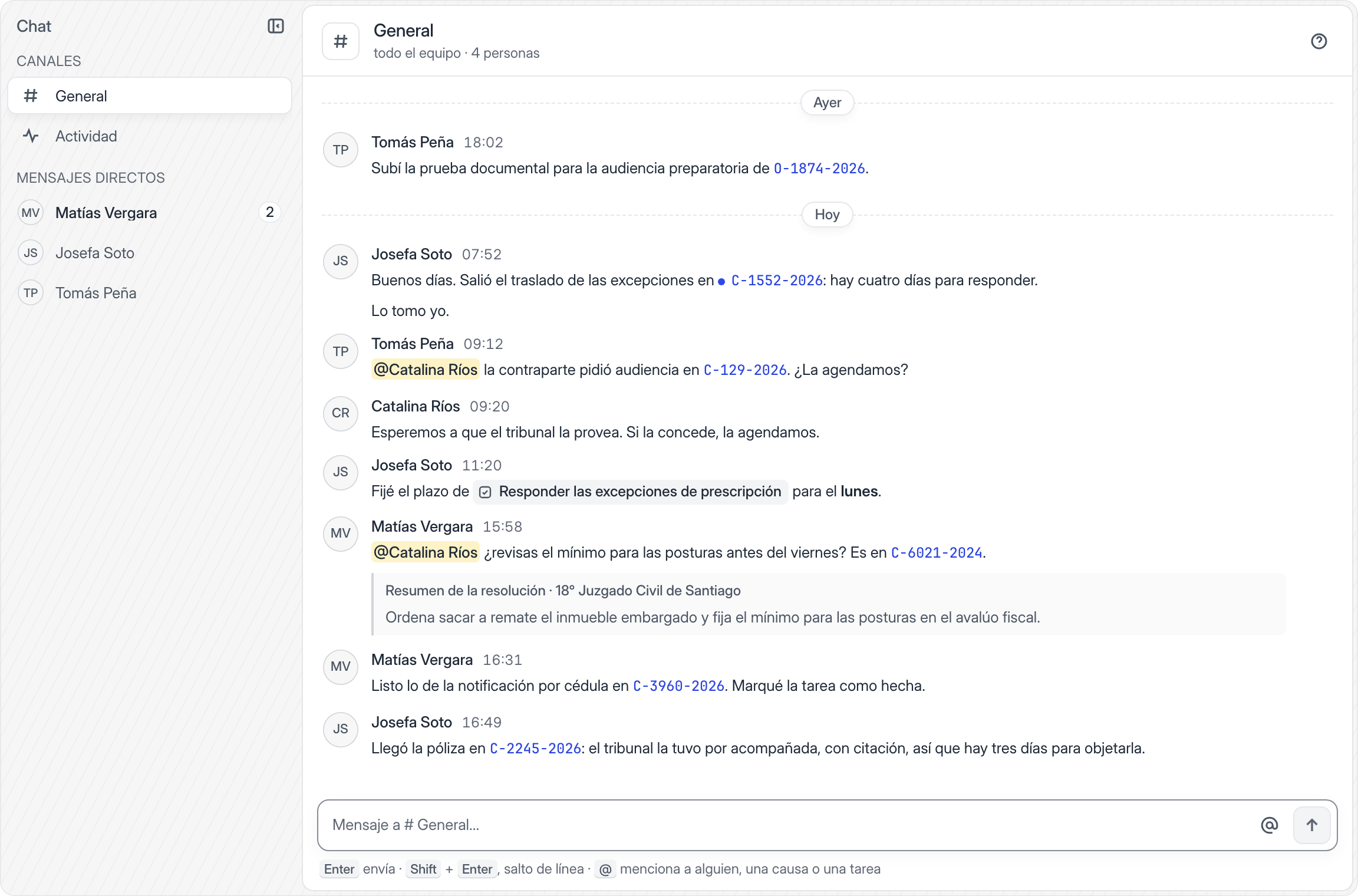Open case link C-3960-2026
The width and height of the screenshot is (1358, 896).
coord(678,686)
